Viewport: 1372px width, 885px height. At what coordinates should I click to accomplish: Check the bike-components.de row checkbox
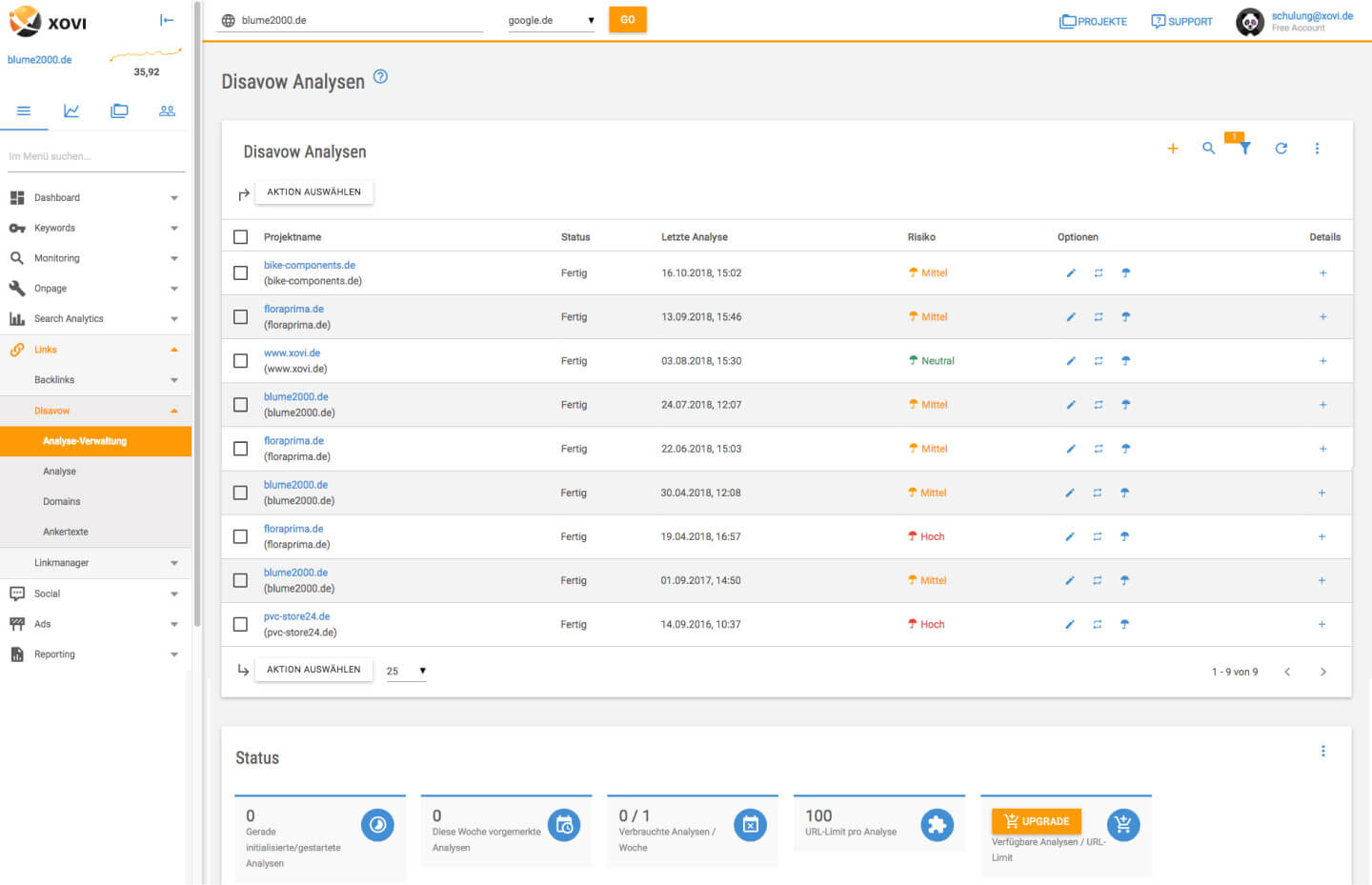point(241,273)
